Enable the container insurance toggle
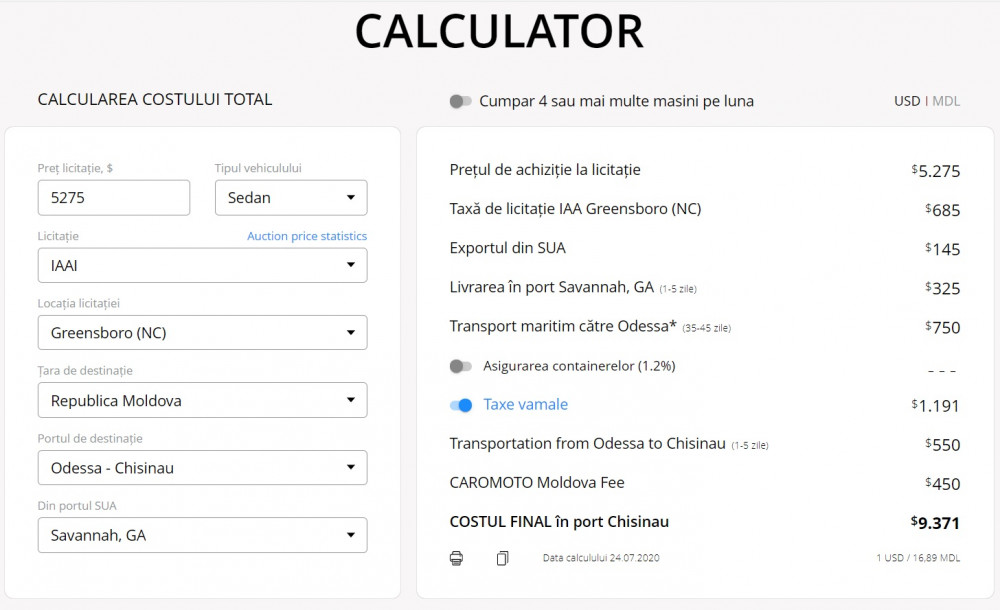 tap(460, 366)
